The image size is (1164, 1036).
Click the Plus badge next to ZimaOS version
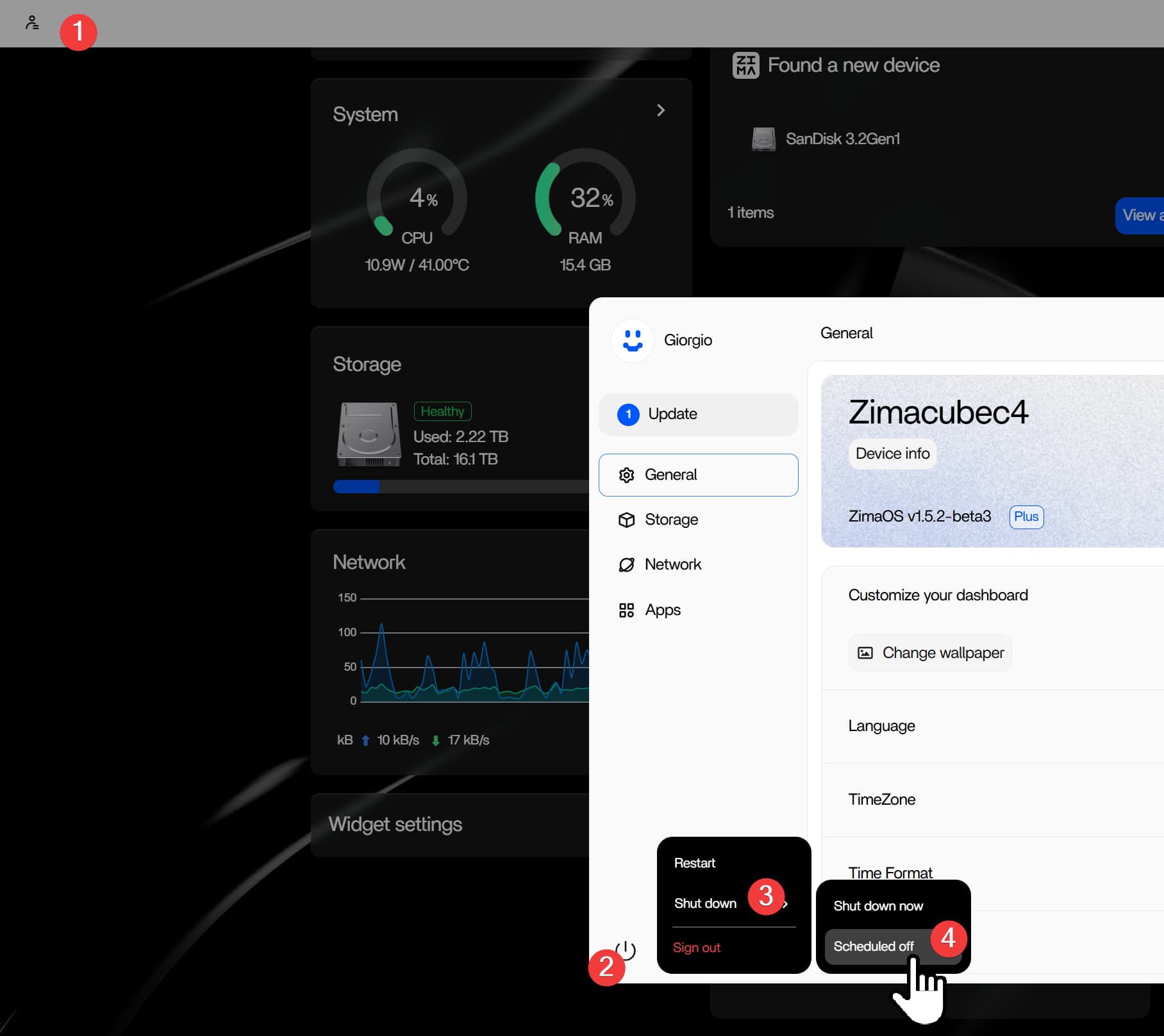1026,517
